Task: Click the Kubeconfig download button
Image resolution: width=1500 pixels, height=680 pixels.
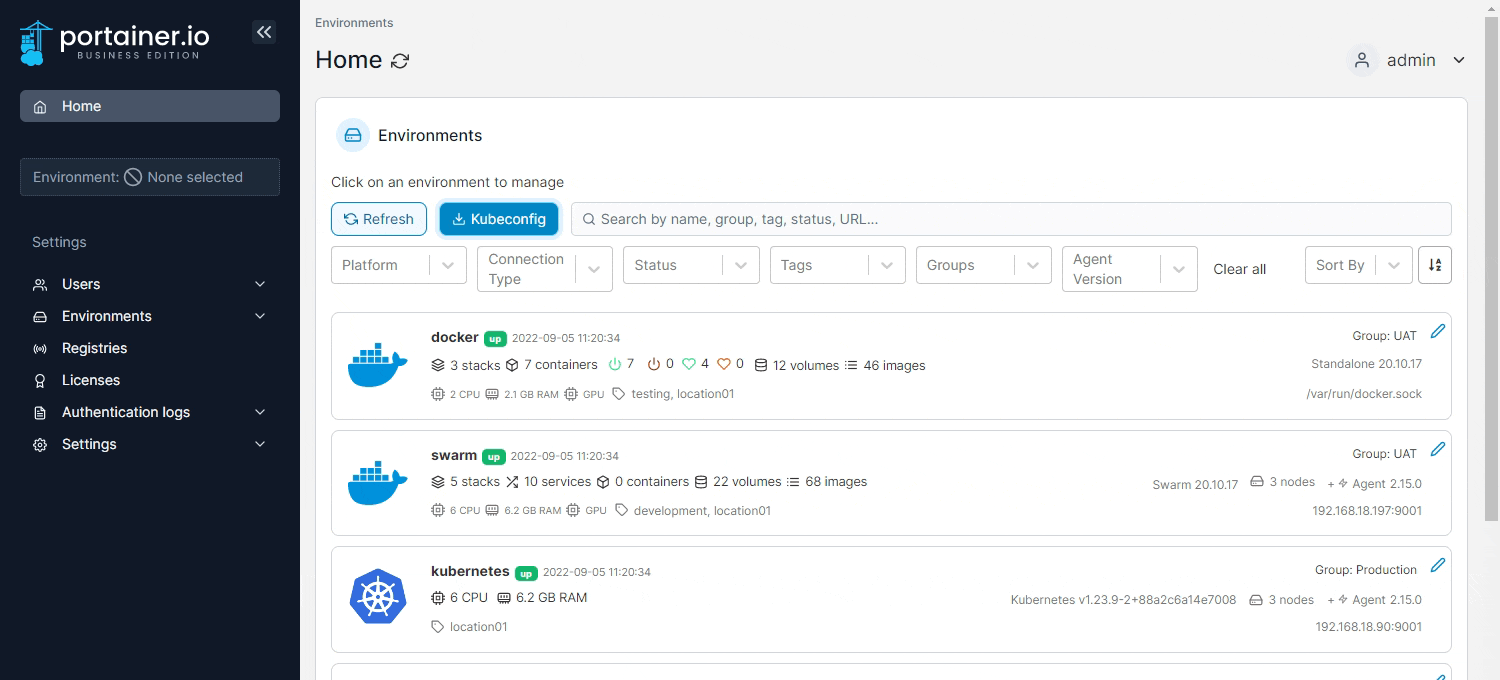Action: pos(499,219)
